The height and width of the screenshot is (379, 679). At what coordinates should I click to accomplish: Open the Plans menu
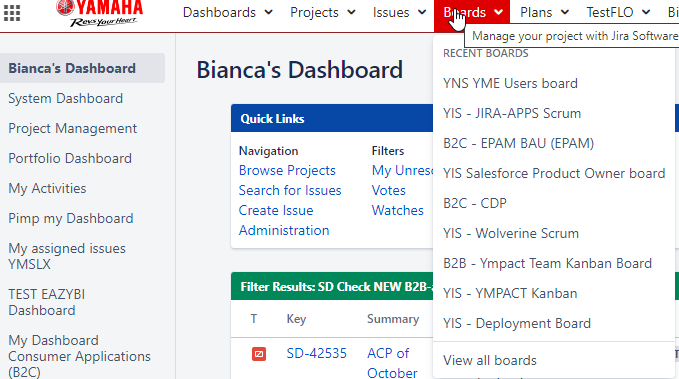(544, 13)
